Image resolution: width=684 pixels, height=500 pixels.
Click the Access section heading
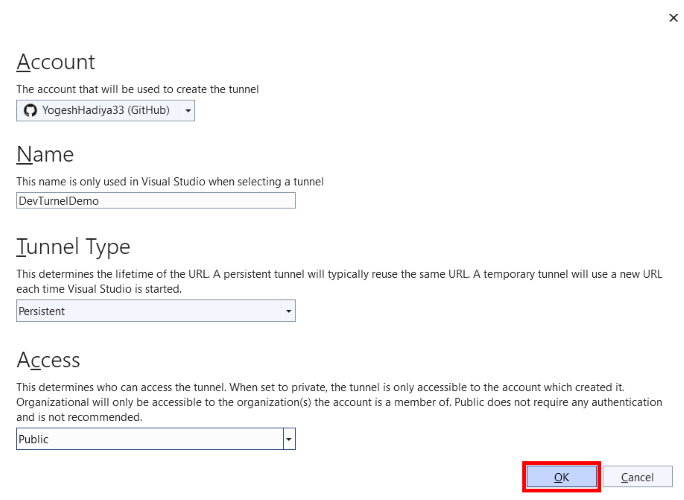48,360
